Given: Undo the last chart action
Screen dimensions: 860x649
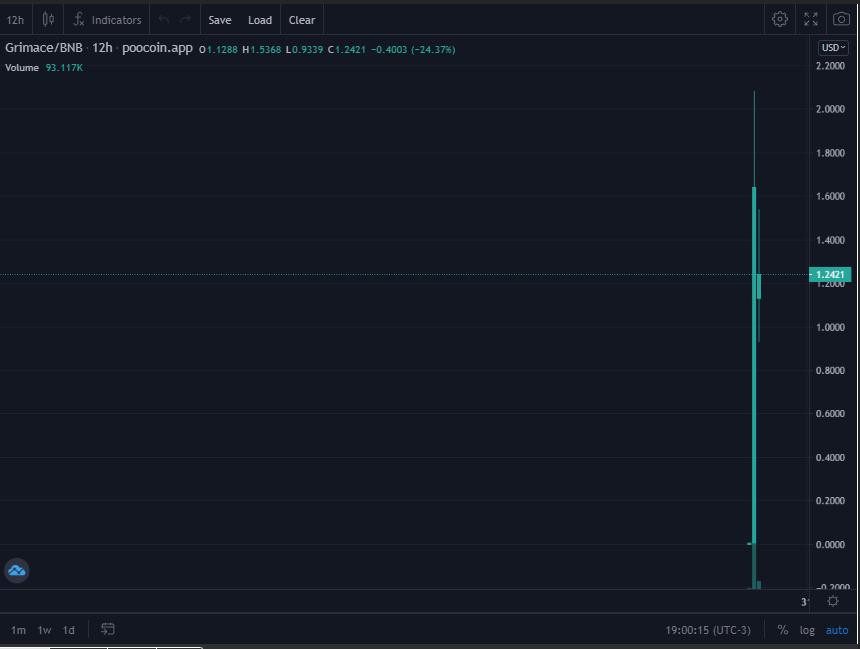Looking at the screenshot, I should [163, 20].
